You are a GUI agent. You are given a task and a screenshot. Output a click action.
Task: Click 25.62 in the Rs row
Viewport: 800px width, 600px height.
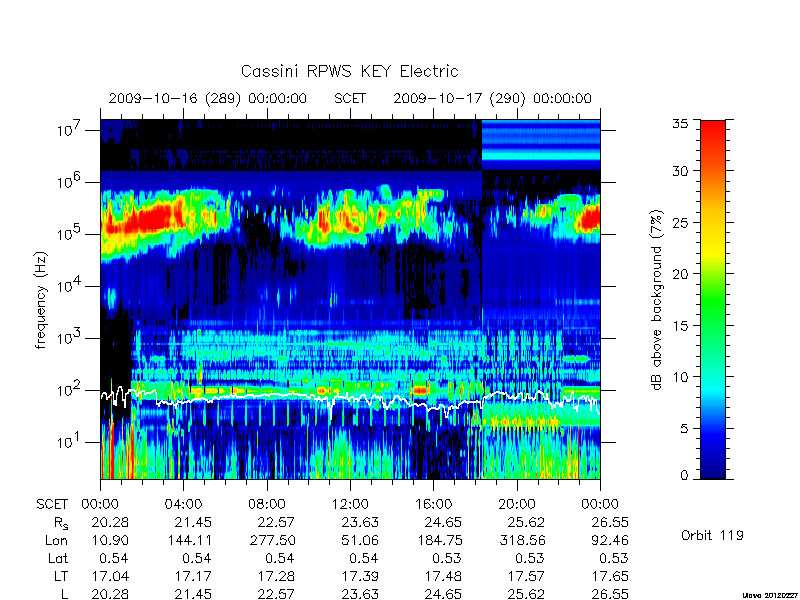(527, 522)
